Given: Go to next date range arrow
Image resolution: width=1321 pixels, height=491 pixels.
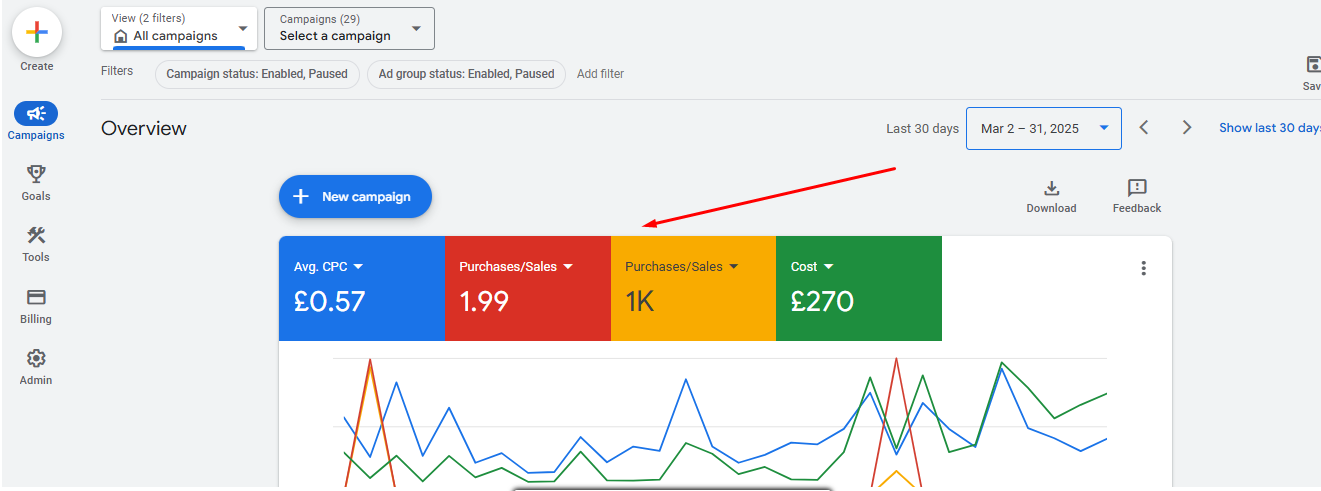Looking at the screenshot, I should 1187,128.
